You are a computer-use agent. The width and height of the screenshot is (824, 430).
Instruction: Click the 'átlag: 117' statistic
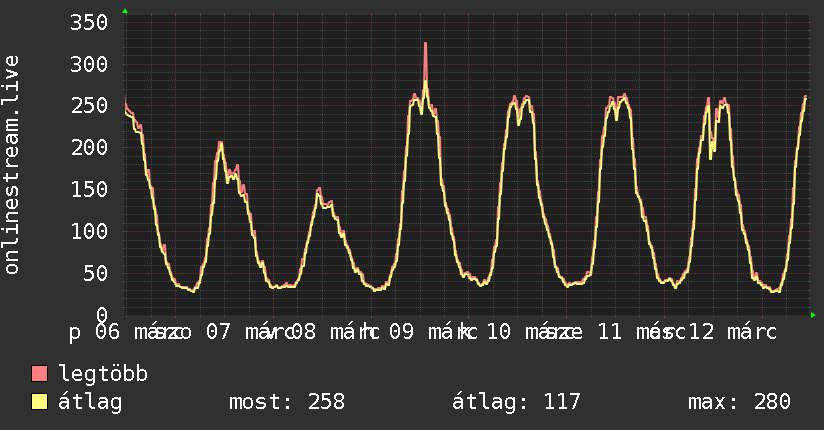(516, 402)
